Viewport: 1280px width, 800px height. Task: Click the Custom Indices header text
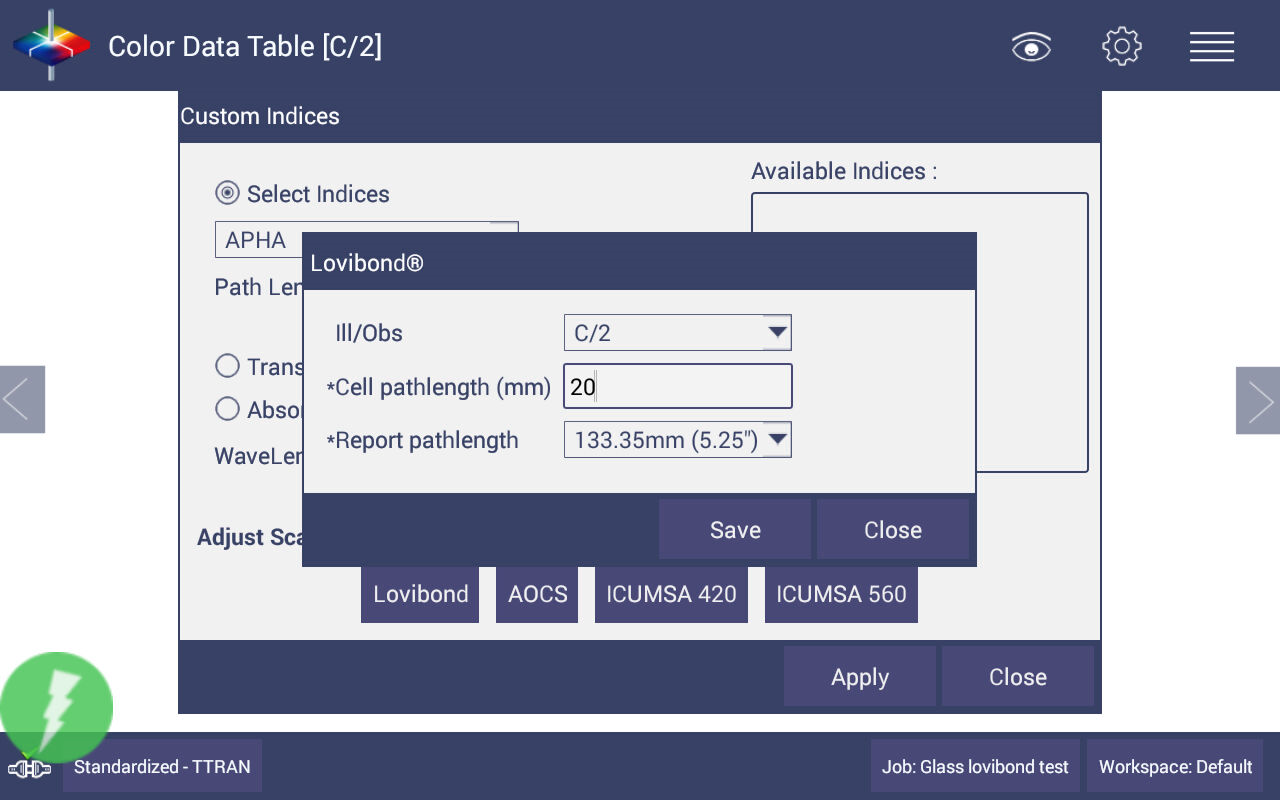[x=260, y=116]
